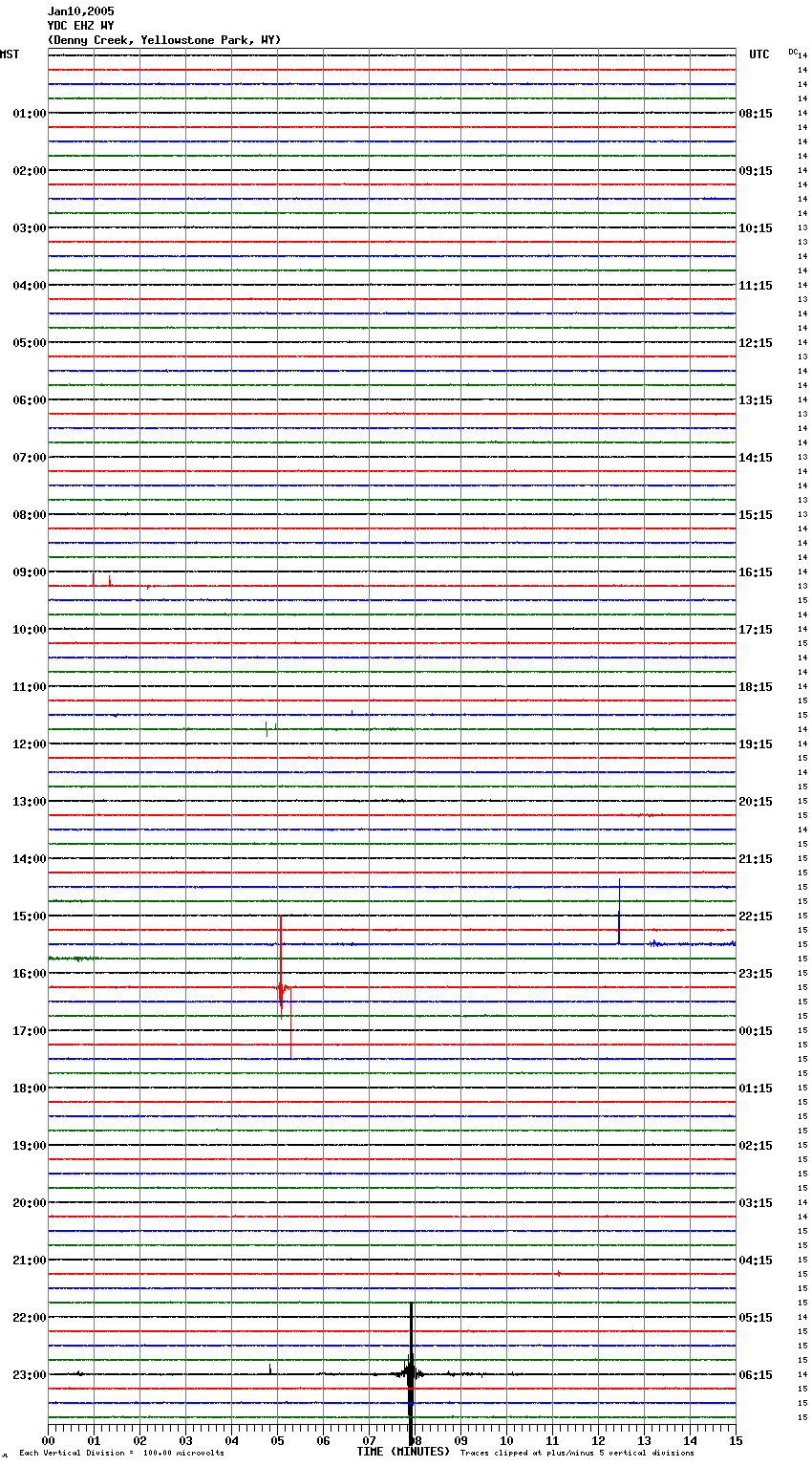Image resolution: width=812 pixels, height=1466 pixels.
Task: Click the 22:15 UTC time label
Action: click(756, 916)
